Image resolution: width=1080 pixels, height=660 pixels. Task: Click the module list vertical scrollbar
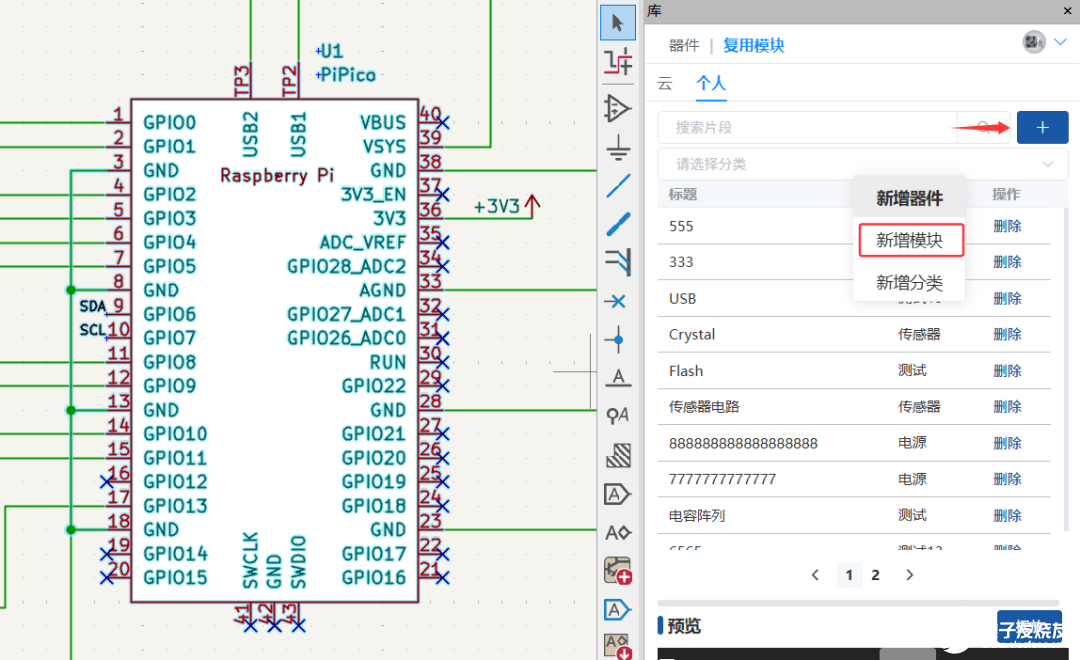[1066, 369]
